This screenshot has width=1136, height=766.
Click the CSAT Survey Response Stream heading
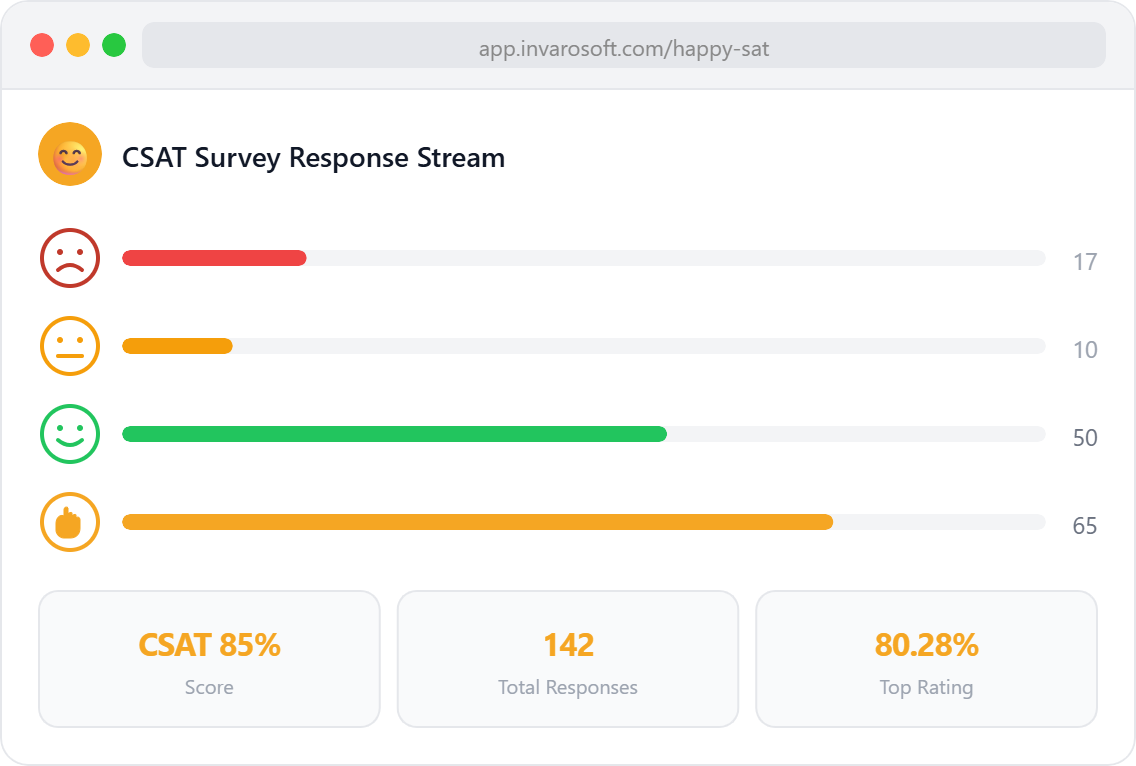[314, 157]
